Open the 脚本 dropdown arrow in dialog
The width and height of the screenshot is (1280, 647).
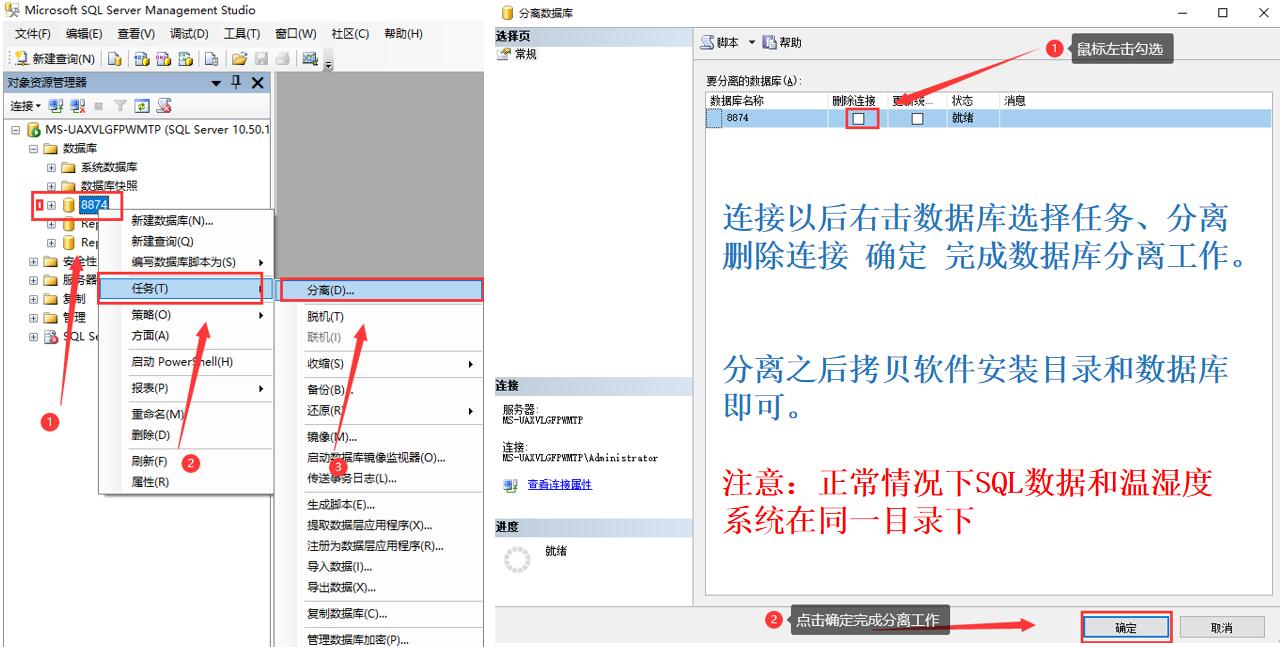752,43
